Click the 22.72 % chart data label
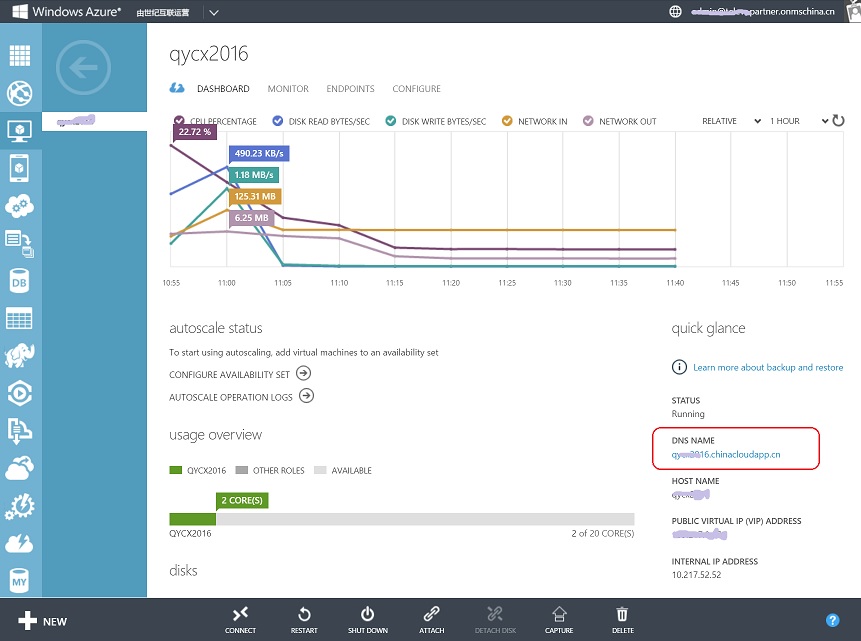Screen dimensions: 861x641 pyautogui.click(x=194, y=132)
